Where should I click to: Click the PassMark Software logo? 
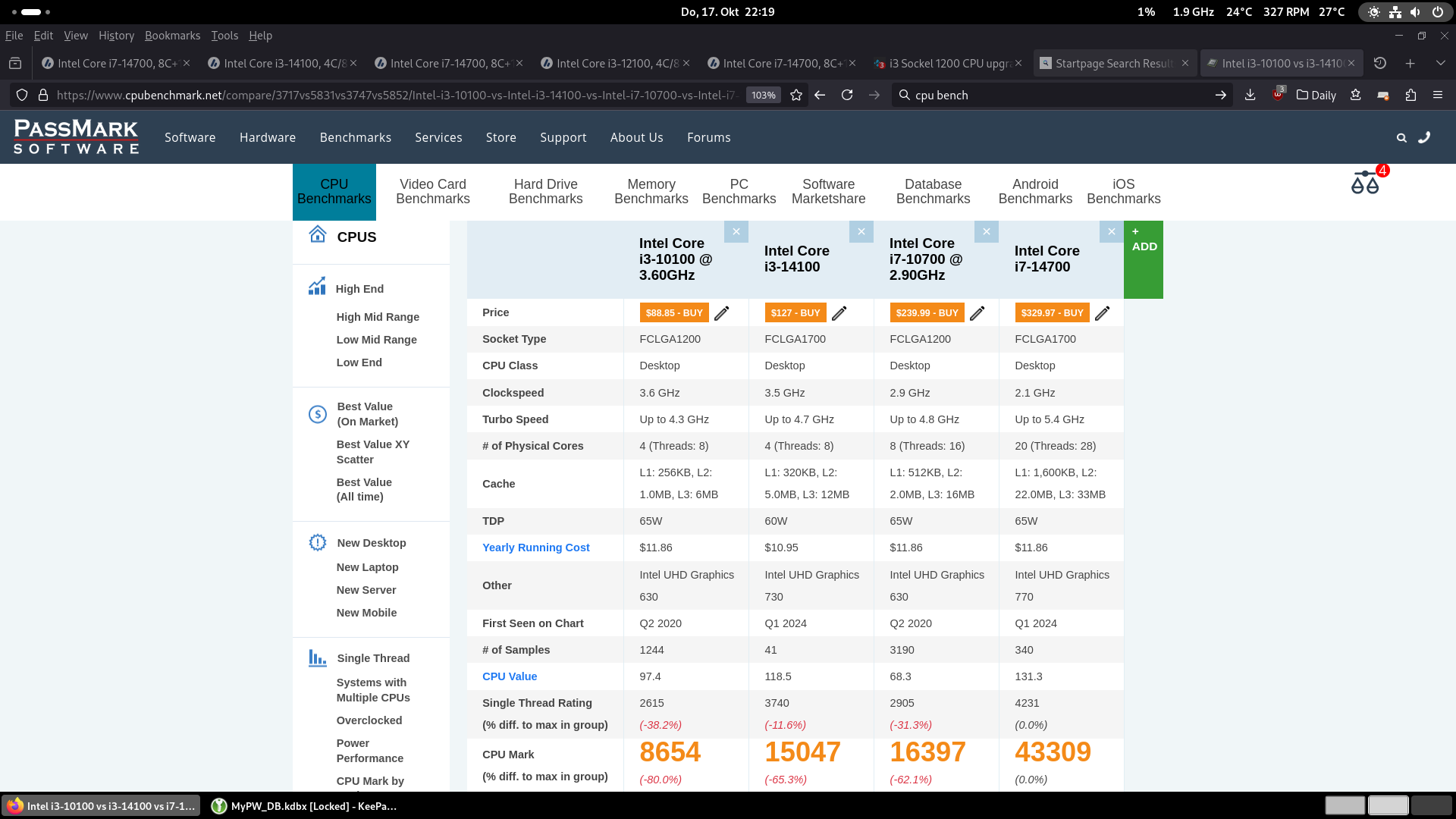tap(76, 137)
